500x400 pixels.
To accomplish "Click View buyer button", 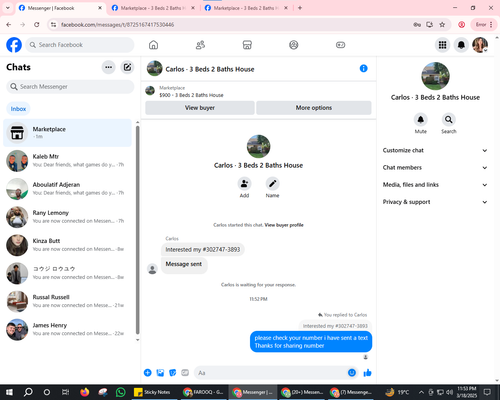I will tap(200, 108).
